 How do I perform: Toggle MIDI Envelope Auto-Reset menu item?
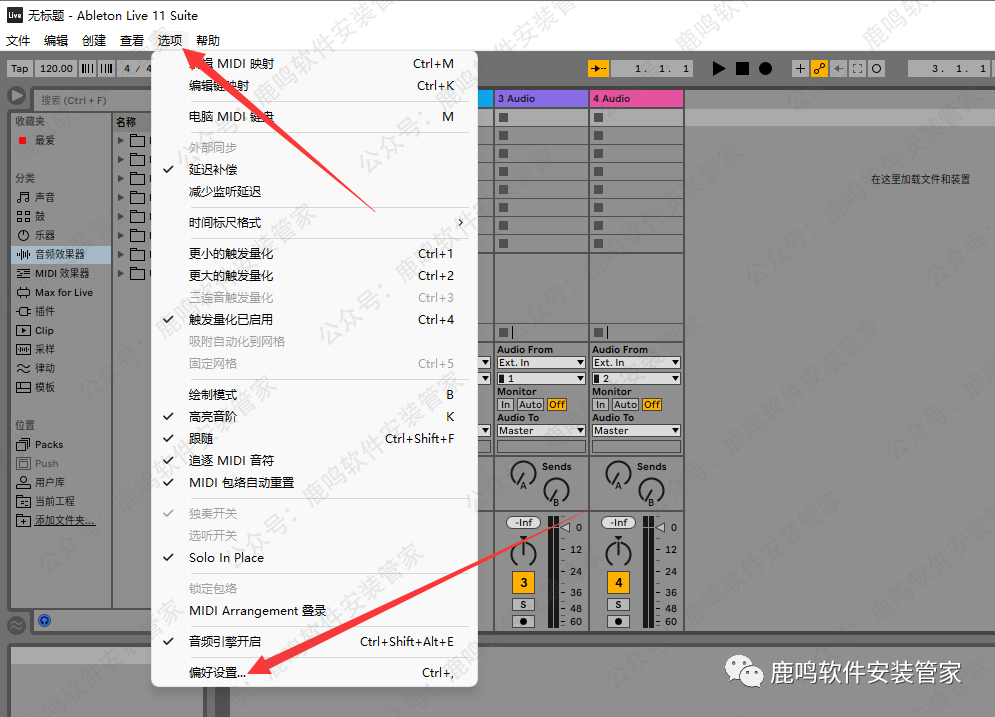[x=314, y=483]
